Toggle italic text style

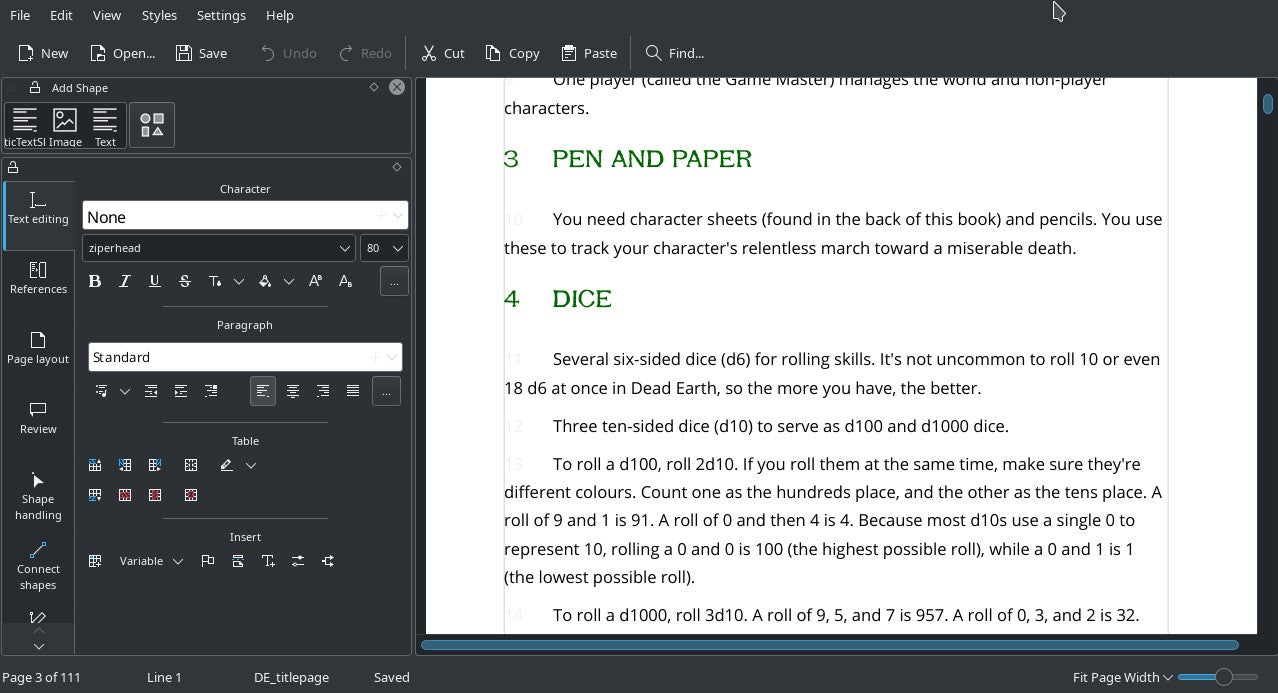pyautogui.click(x=125, y=282)
